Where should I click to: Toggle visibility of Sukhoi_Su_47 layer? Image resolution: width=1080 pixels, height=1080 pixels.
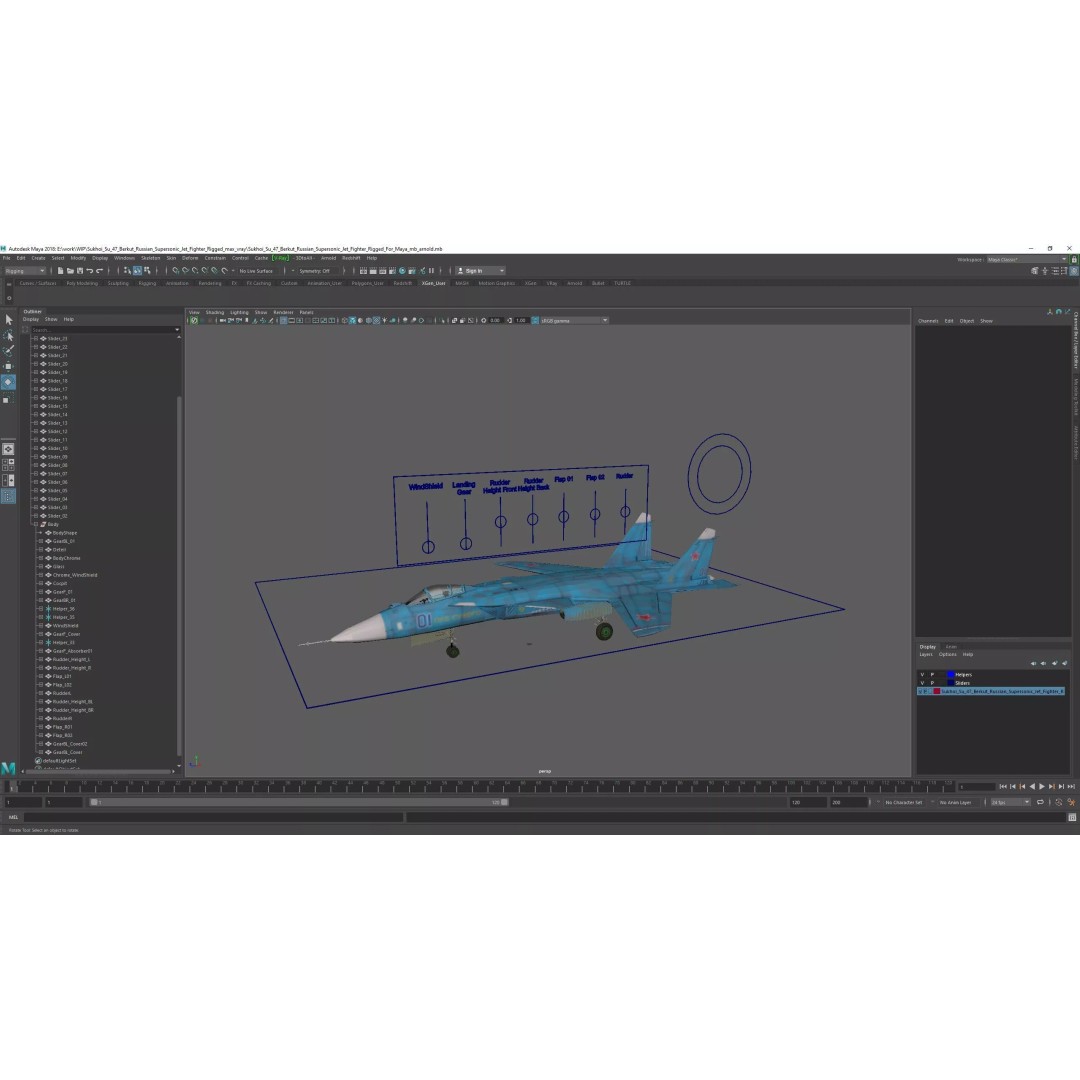tap(920, 691)
